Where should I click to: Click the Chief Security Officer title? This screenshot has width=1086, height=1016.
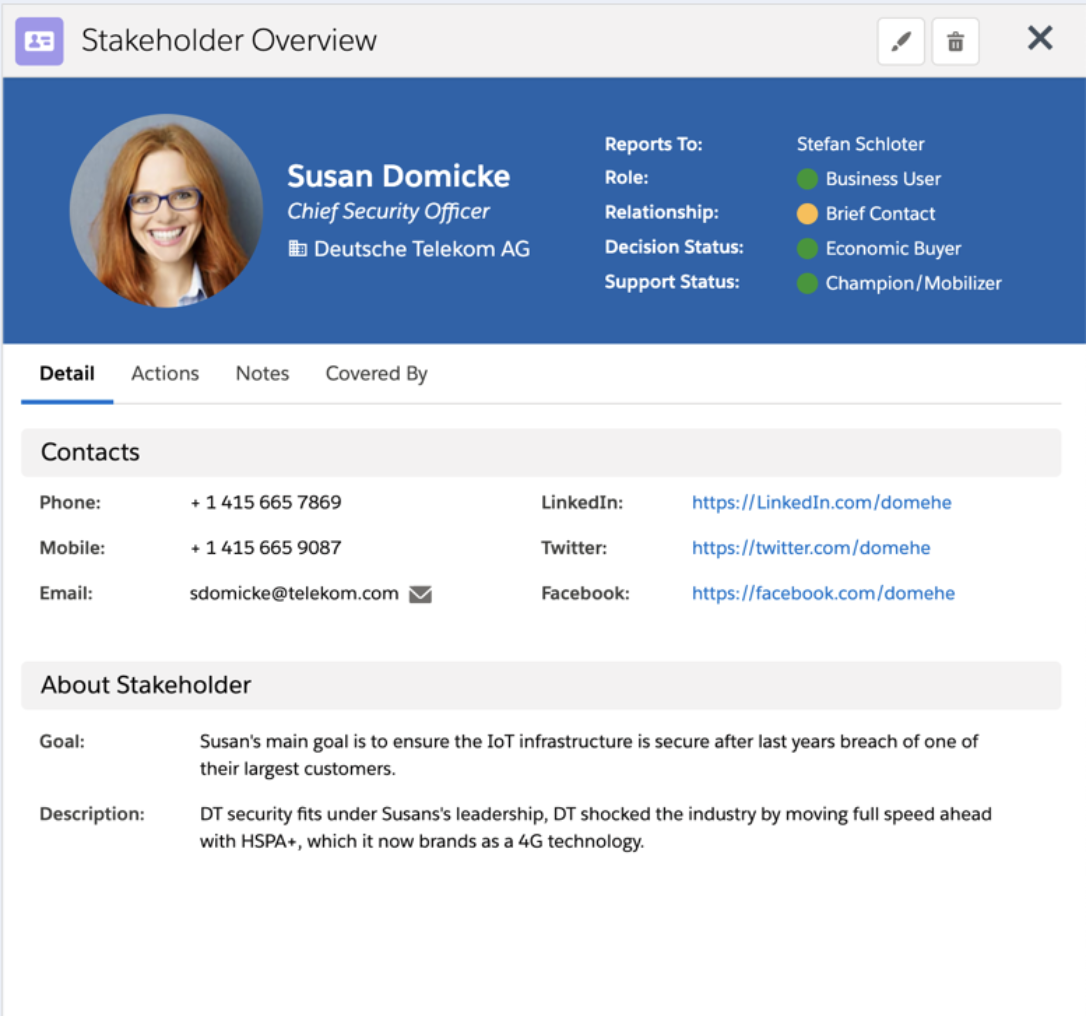389,211
